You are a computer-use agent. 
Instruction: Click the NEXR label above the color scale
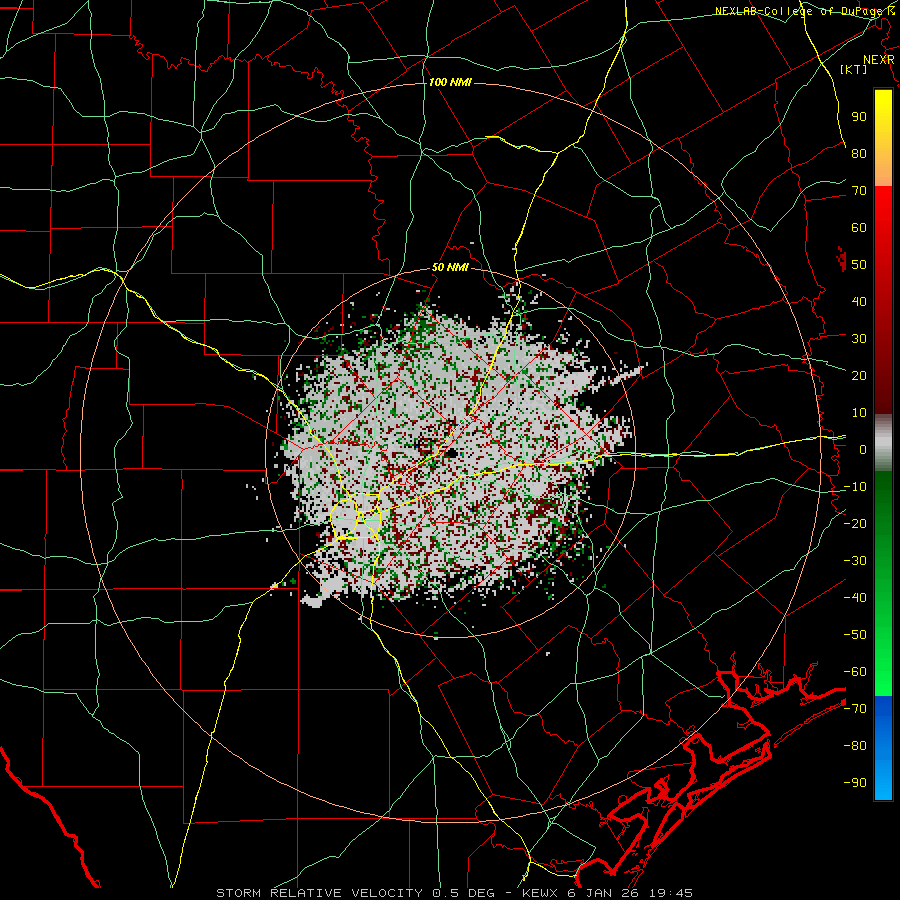[879, 60]
